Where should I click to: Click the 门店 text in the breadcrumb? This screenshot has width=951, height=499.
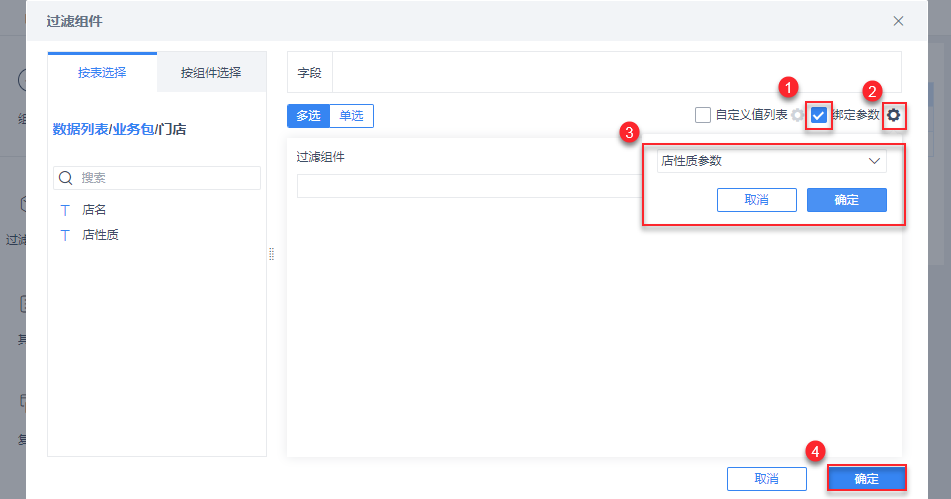[x=172, y=129]
